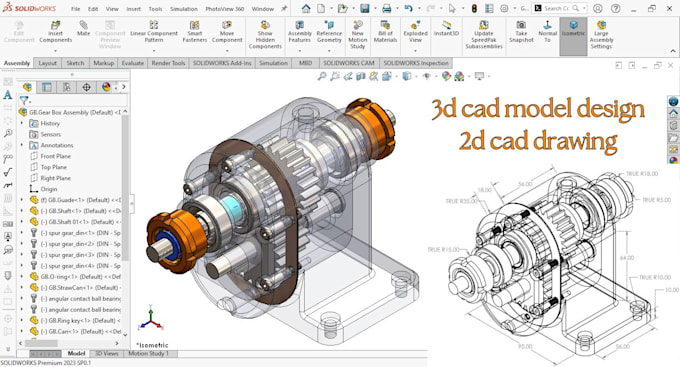Click the Rebuild traffic light icon
This screenshot has height=367, width=680.
click(x=474, y=8)
